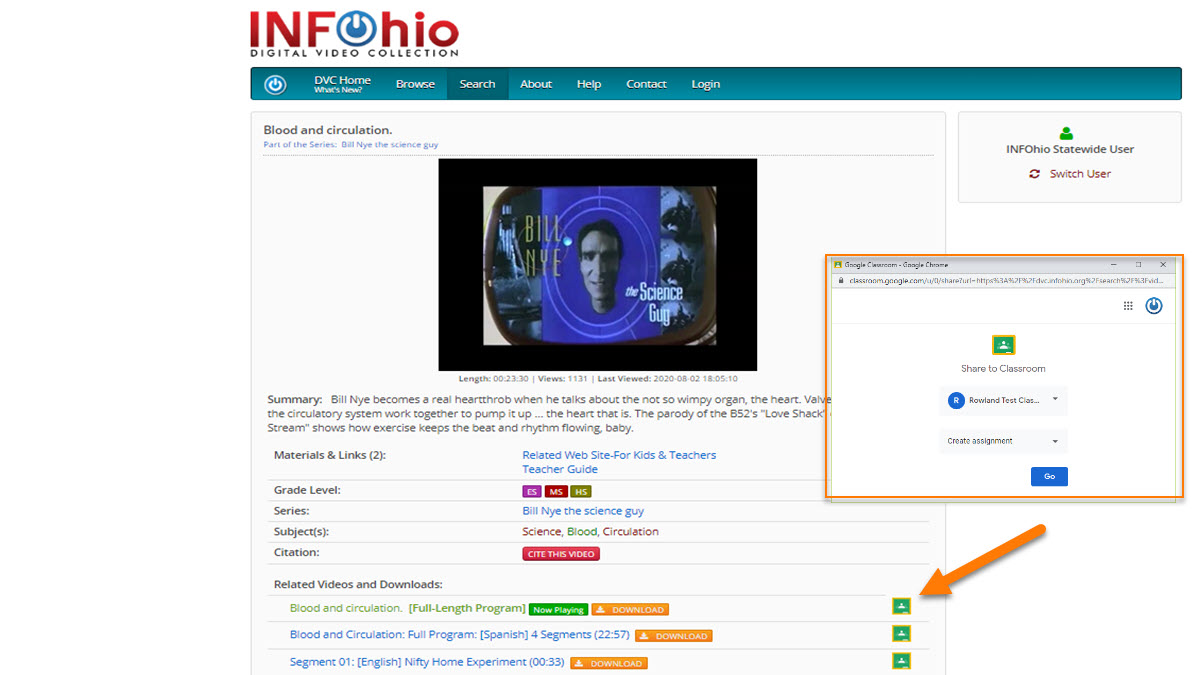
Task: Open Spanish 4 Segments full program link
Action: click(460, 635)
